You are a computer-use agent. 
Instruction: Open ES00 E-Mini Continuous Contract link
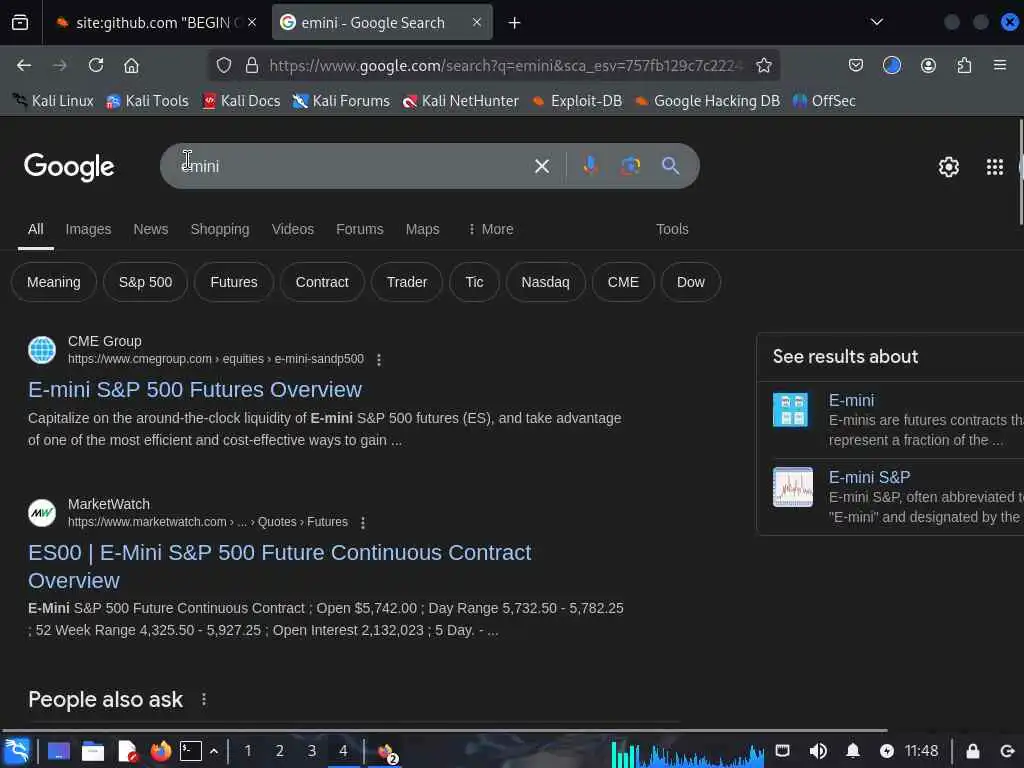pos(280,566)
